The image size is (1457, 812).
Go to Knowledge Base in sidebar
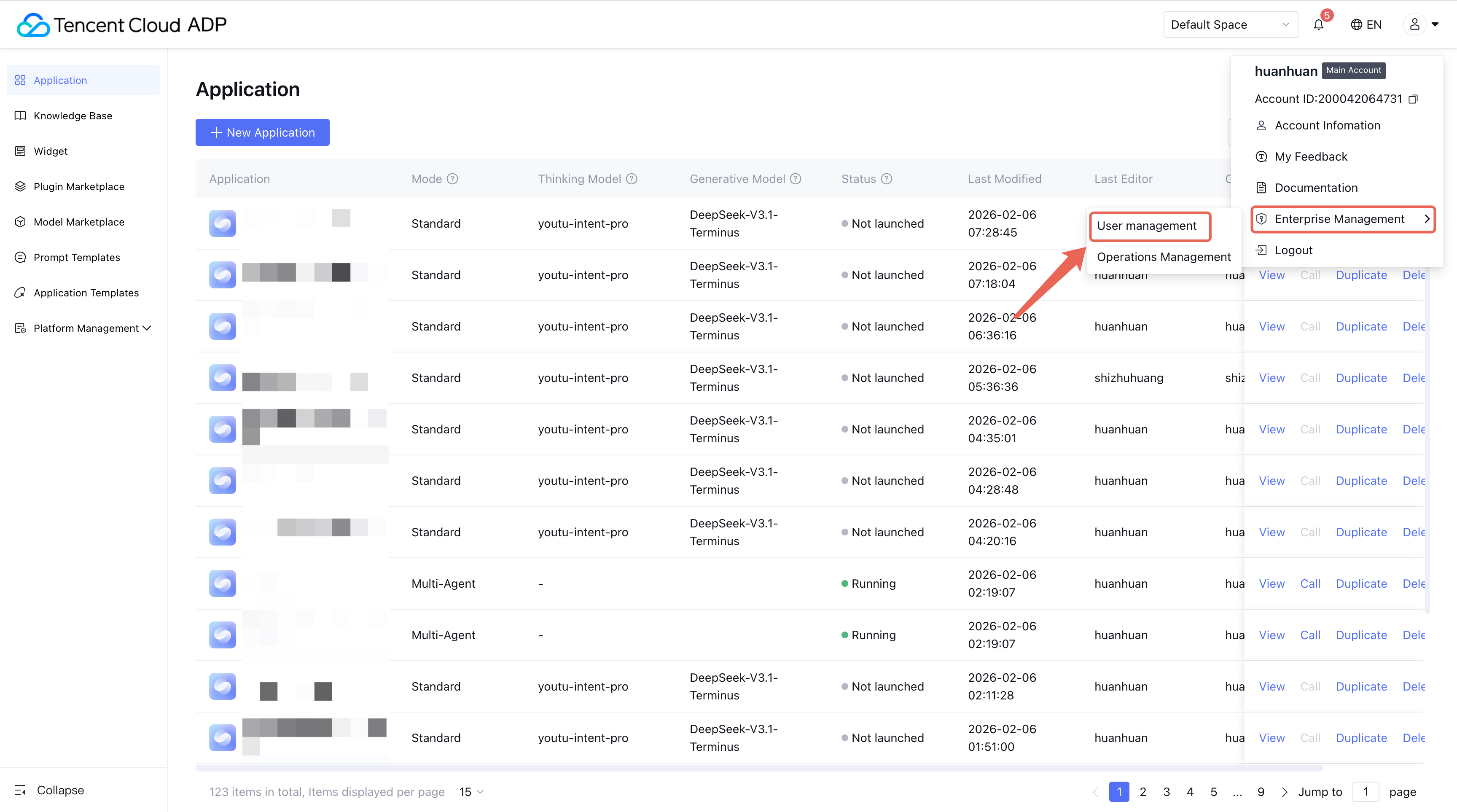[73, 116]
